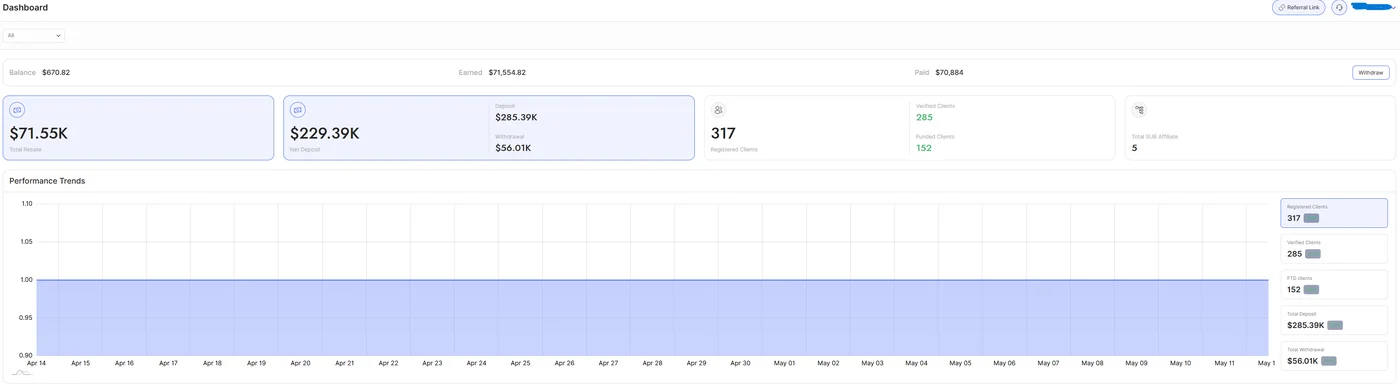This screenshot has height=387, width=1400.
Task: Click the Net Deposit card money icon
Action: click(x=297, y=110)
